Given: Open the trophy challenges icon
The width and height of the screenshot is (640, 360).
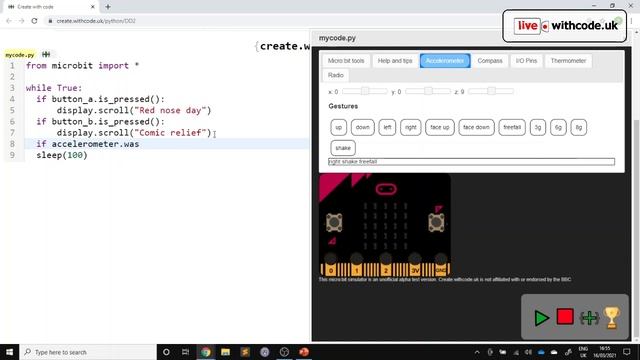Looking at the screenshot, I should [x=611, y=318].
